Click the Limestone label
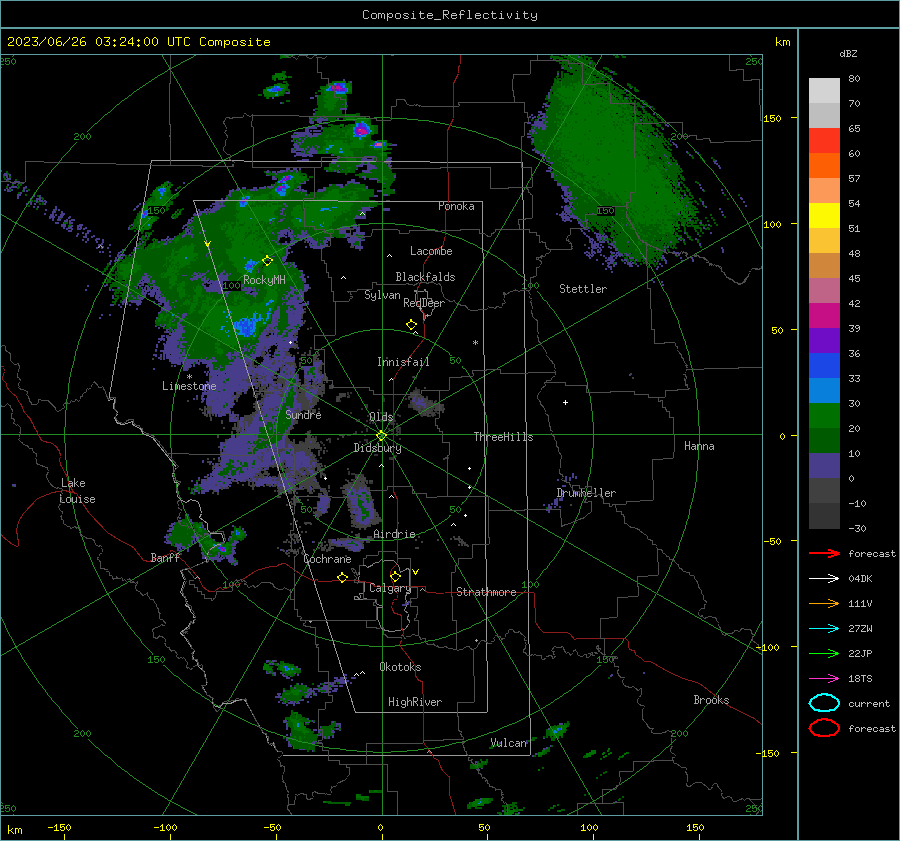900x841 pixels. (189, 386)
